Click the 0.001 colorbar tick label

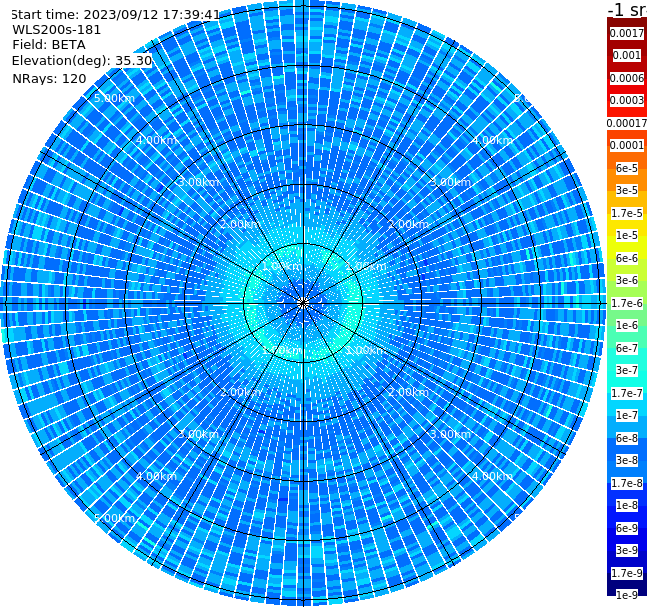627,55
